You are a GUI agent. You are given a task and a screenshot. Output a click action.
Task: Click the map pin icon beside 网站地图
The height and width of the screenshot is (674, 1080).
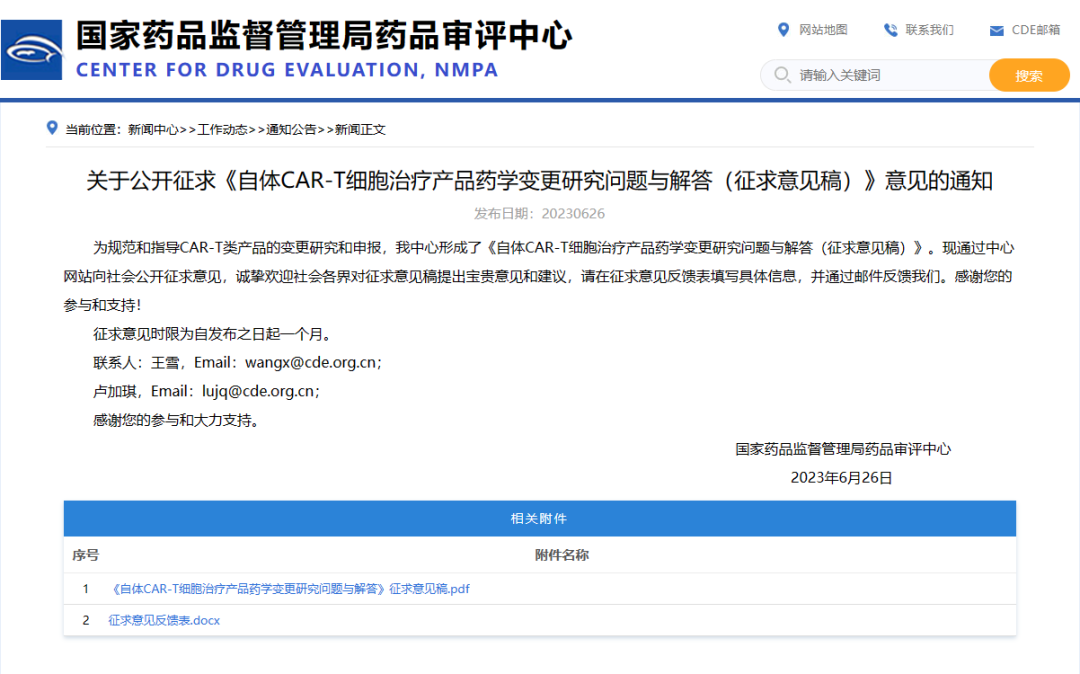pyautogui.click(x=784, y=30)
